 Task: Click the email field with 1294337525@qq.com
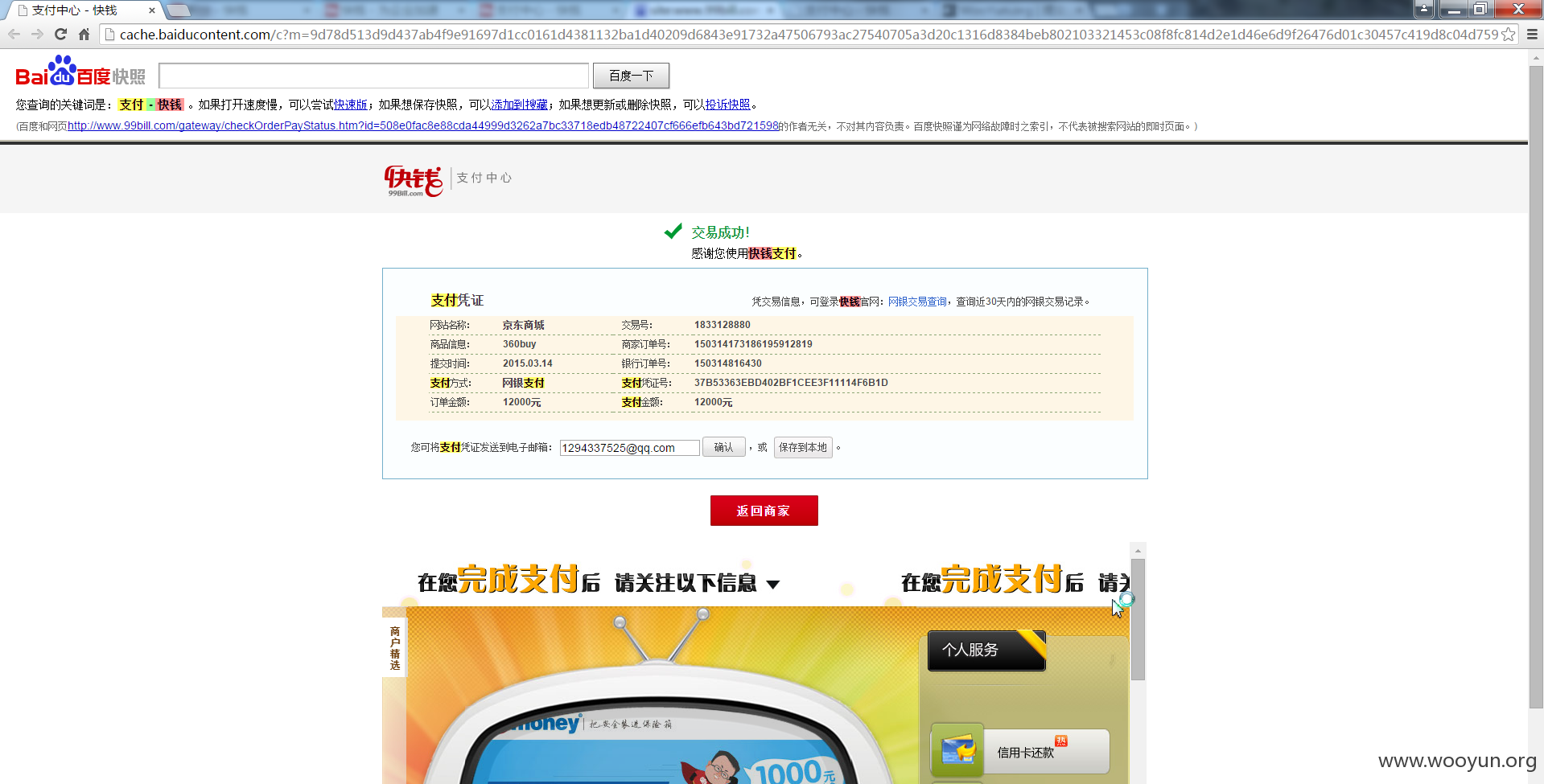pos(629,448)
